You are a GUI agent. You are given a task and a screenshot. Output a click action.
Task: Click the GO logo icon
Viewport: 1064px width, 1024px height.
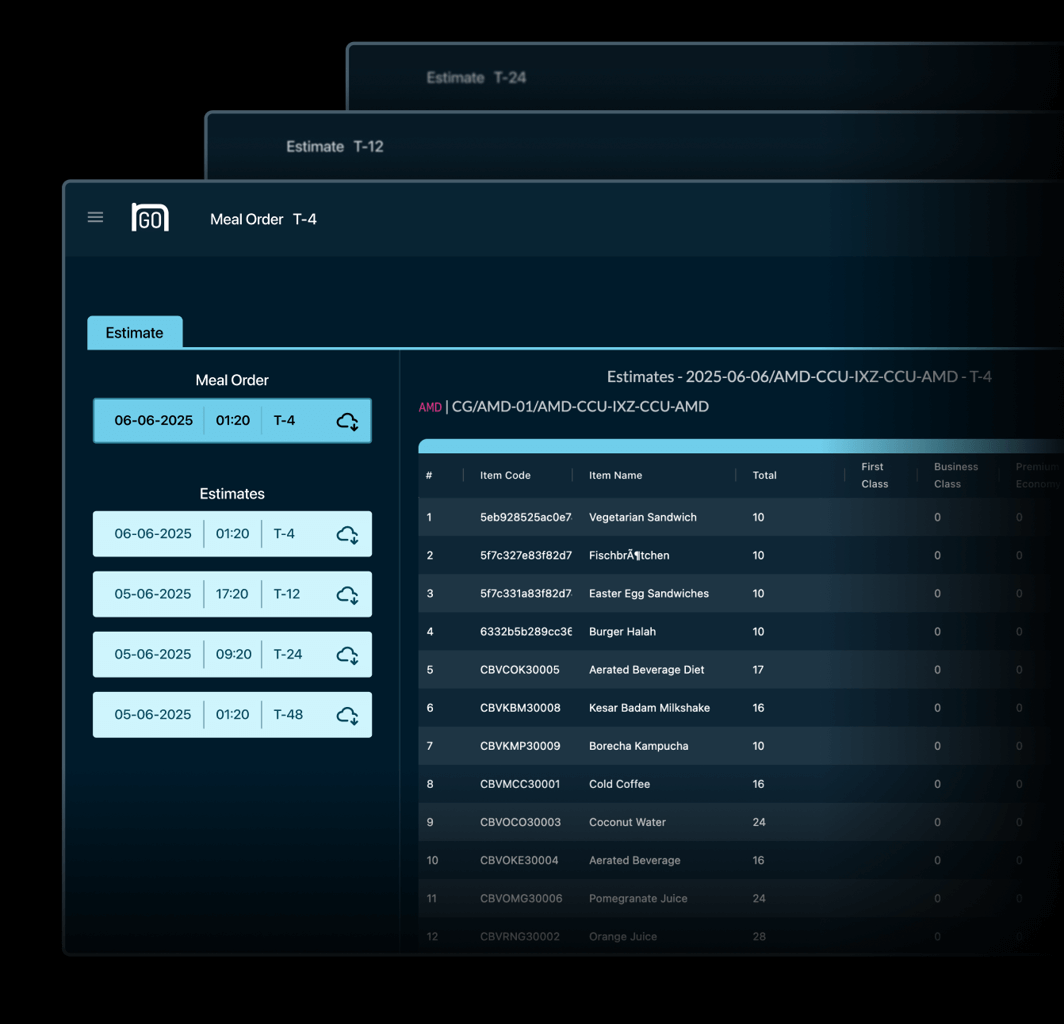tap(150, 217)
